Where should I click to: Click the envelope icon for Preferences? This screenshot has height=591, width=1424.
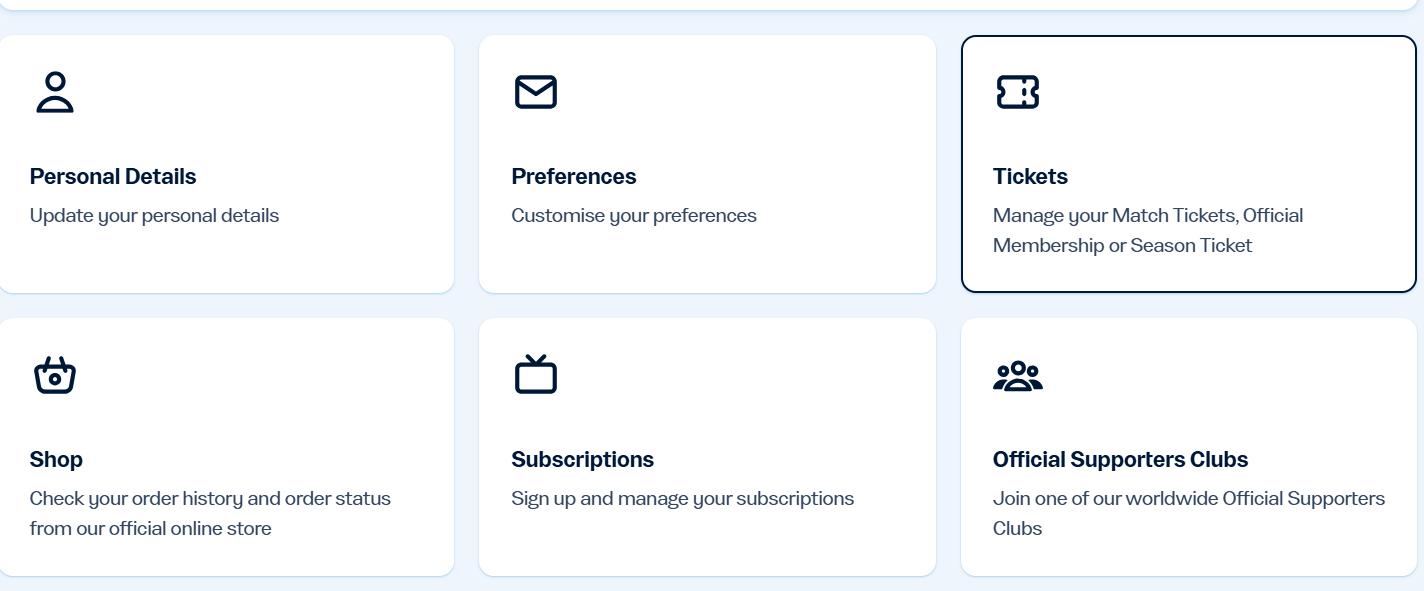[x=536, y=92]
